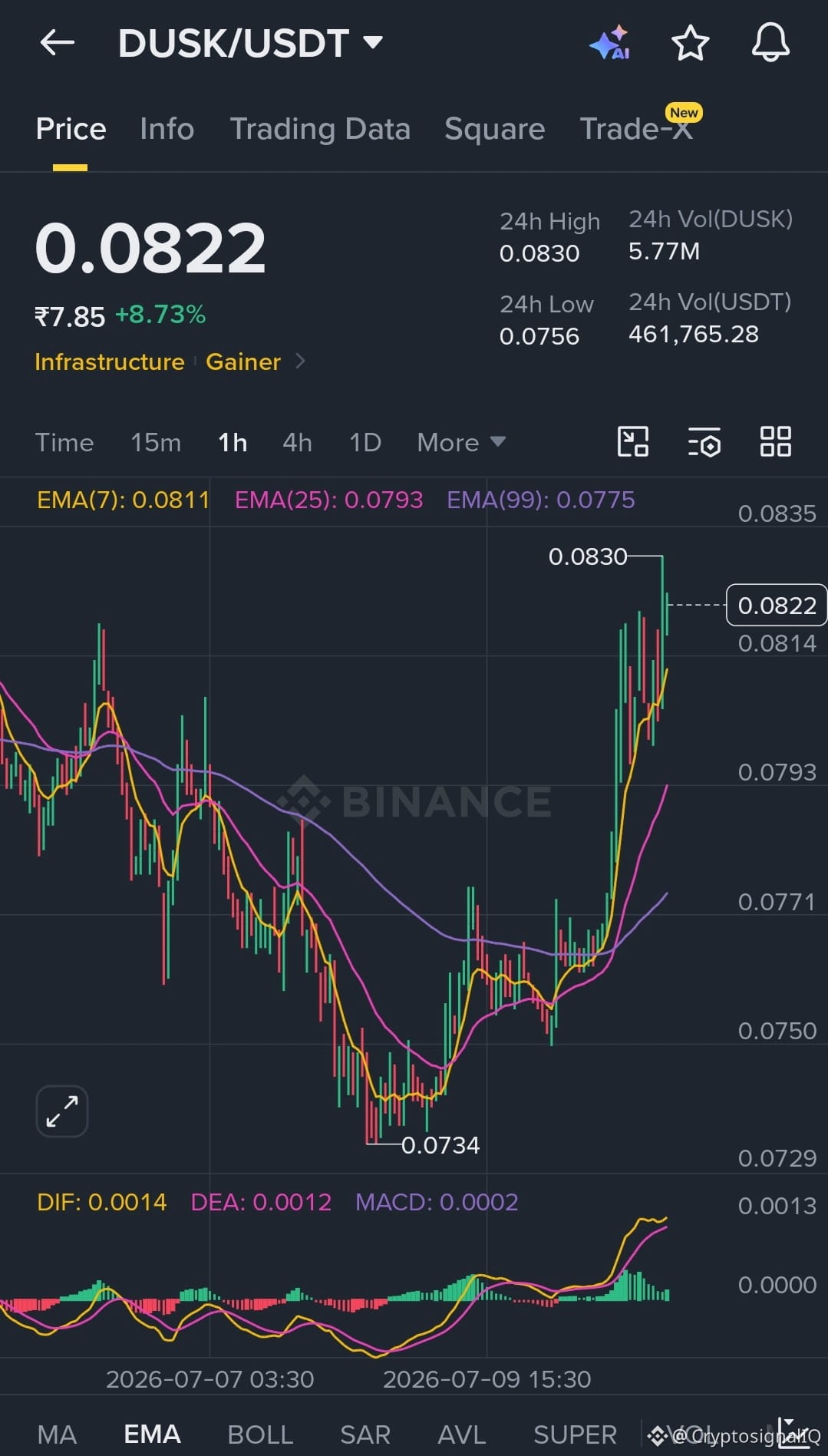Tap the ₹7.85 rupee price
828x1456 pixels.
[x=70, y=316]
